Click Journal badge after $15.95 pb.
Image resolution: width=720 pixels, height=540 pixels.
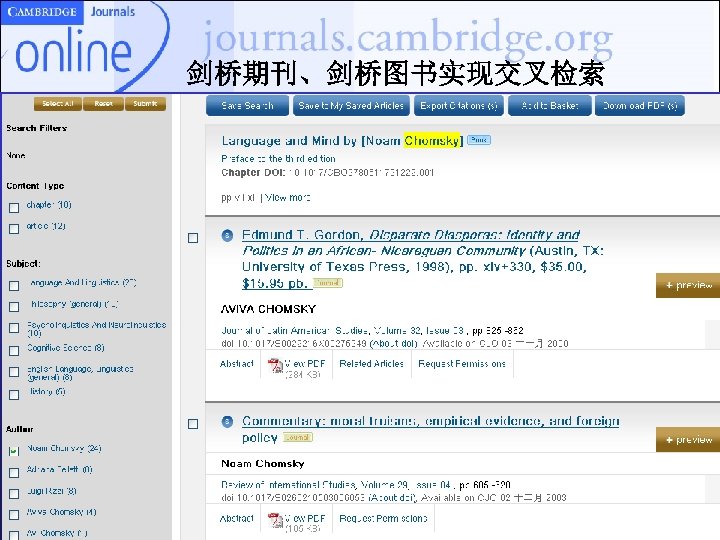pos(328,283)
